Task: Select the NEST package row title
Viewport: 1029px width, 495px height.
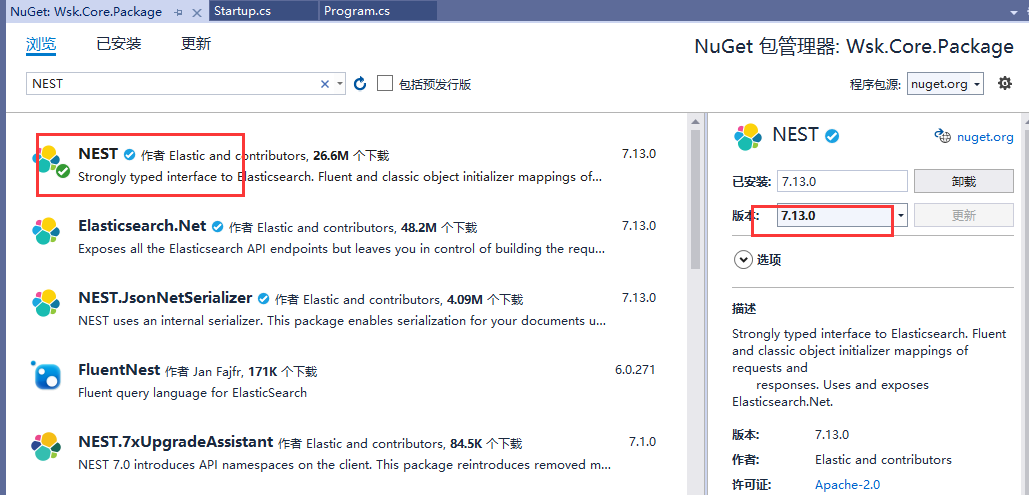Action: click(98, 154)
